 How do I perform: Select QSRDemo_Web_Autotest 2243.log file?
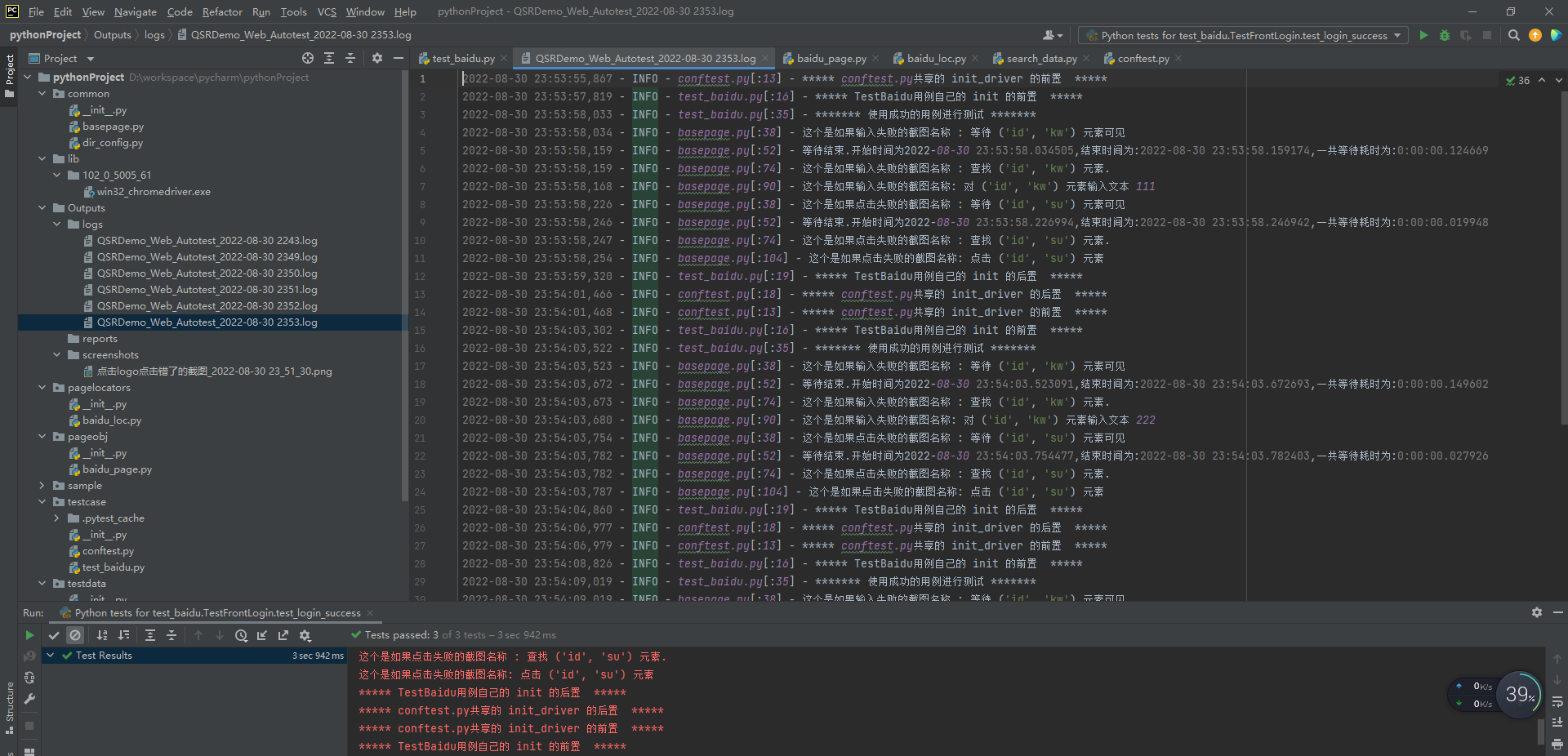click(x=207, y=241)
